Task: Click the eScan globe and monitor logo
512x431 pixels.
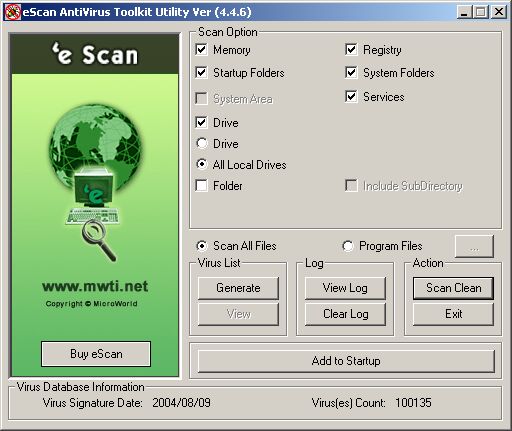Action: click(x=95, y=182)
